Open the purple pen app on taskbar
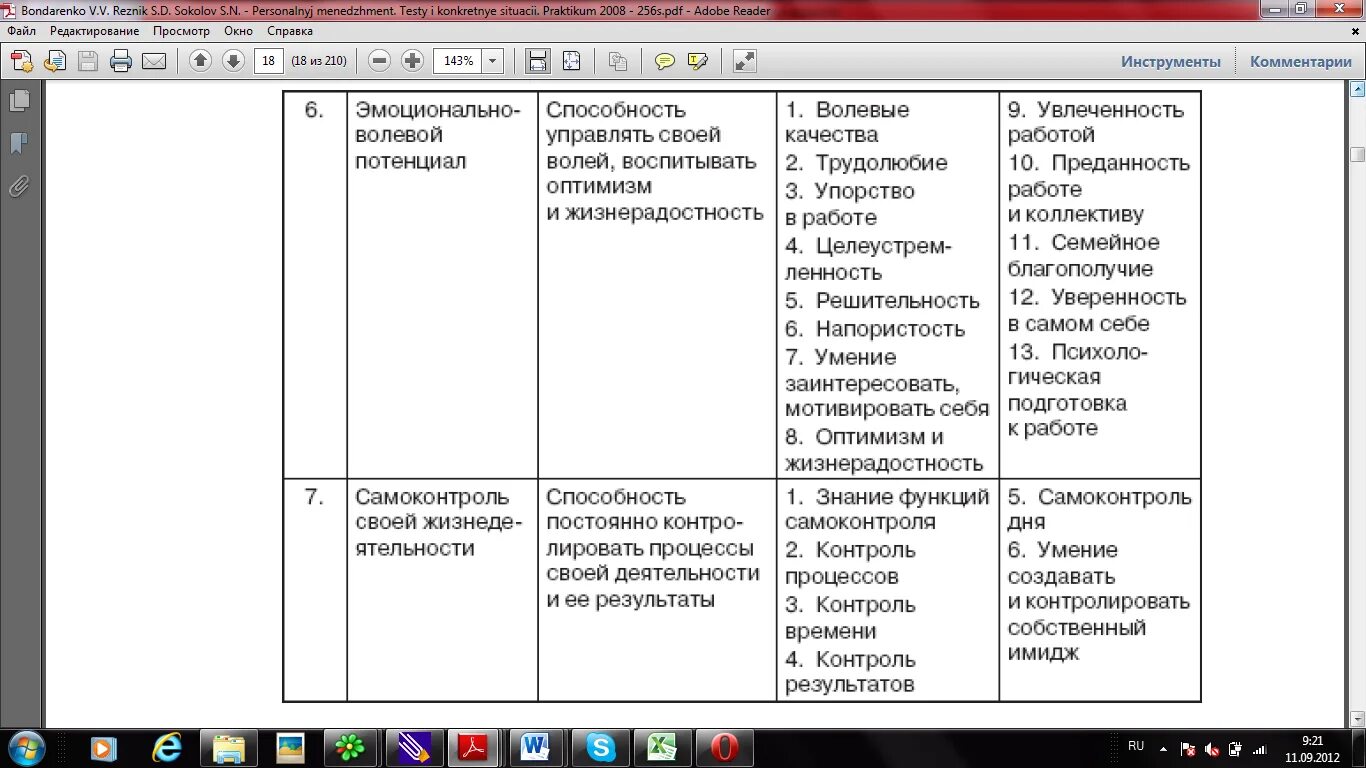The height and width of the screenshot is (768, 1366). pos(414,748)
